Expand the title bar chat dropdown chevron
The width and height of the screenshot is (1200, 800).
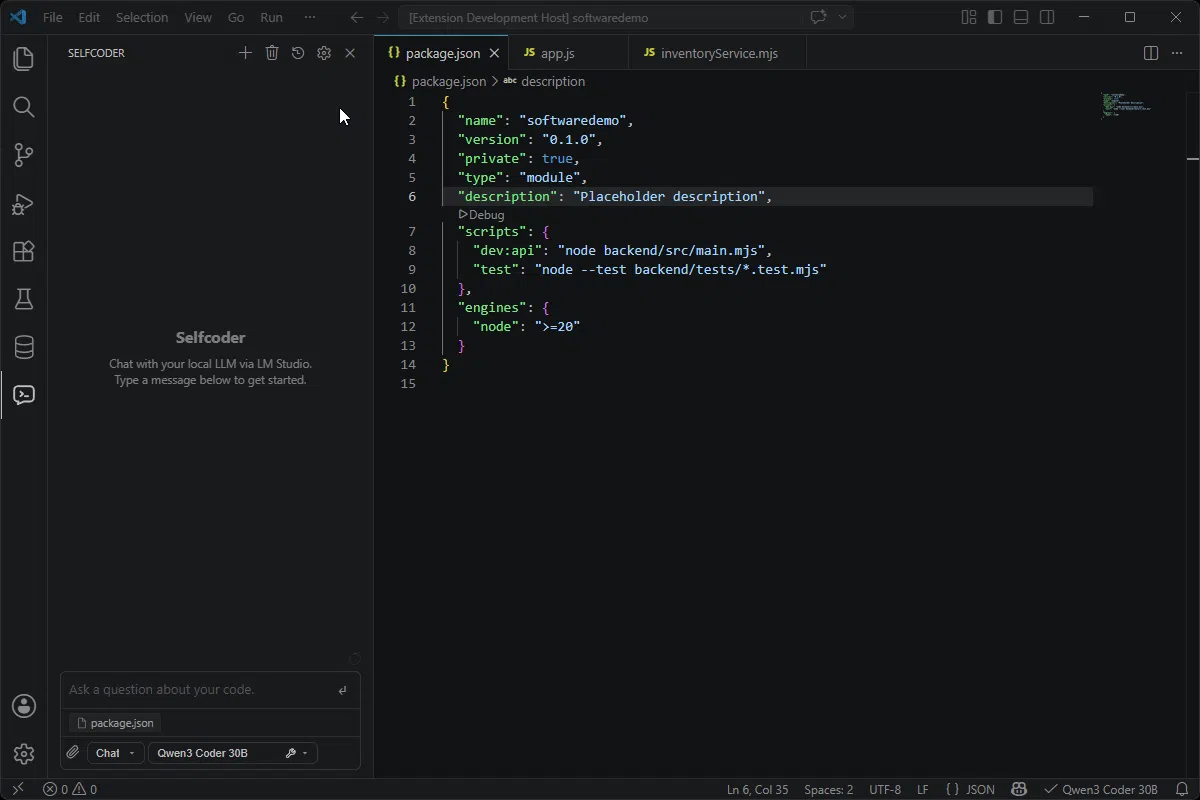pyautogui.click(x=842, y=17)
